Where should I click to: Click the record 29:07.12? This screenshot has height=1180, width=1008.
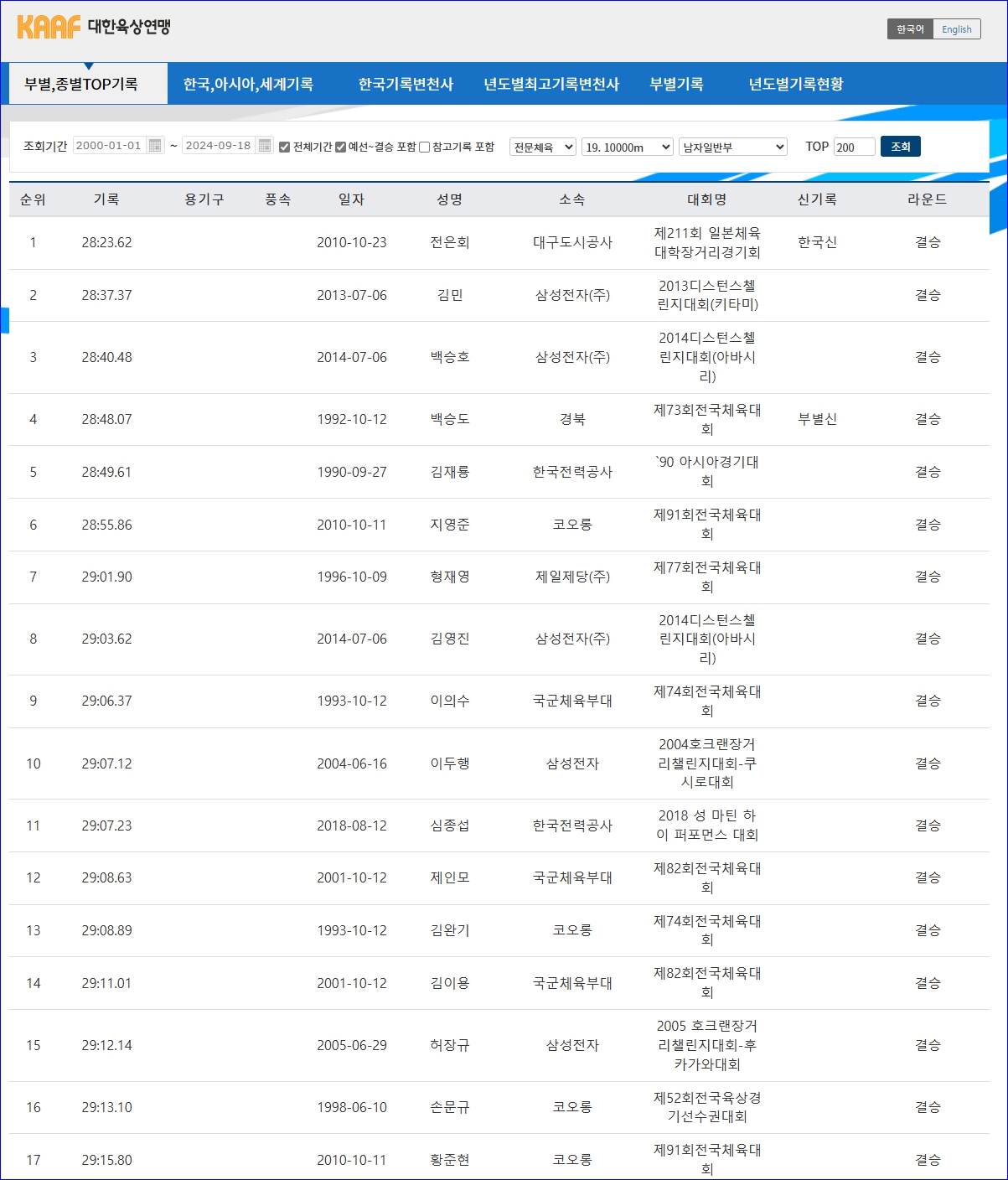click(x=106, y=764)
